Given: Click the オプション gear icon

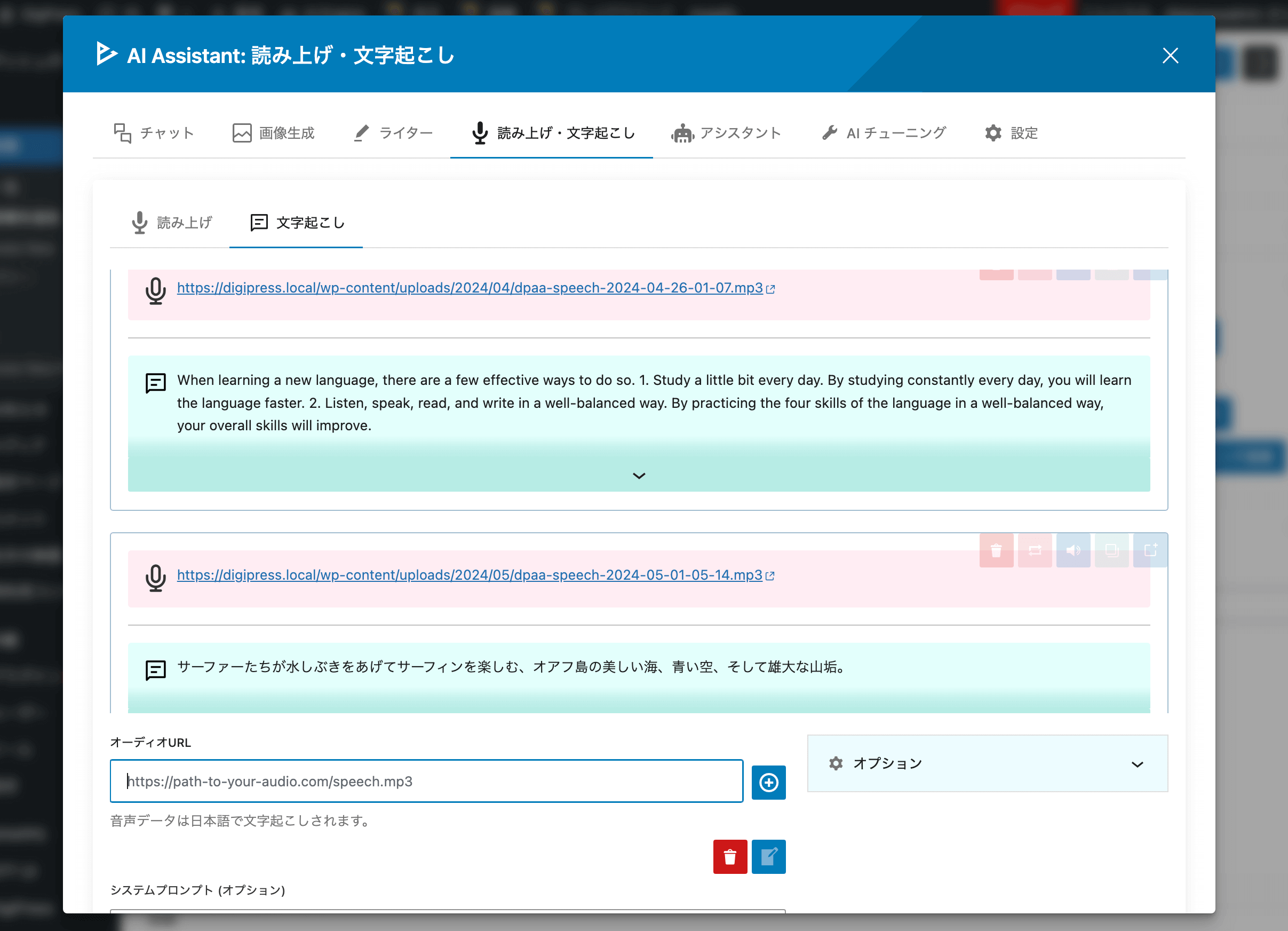Looking at the screenshot, I should point(836,763).
